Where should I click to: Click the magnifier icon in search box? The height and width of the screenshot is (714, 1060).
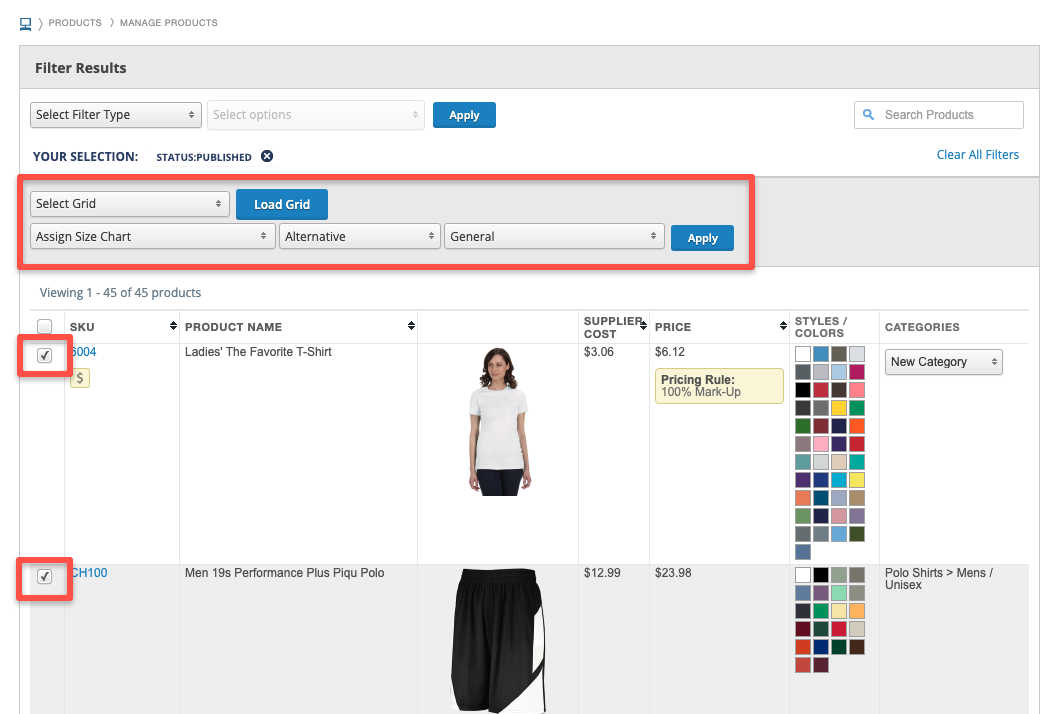868,115
